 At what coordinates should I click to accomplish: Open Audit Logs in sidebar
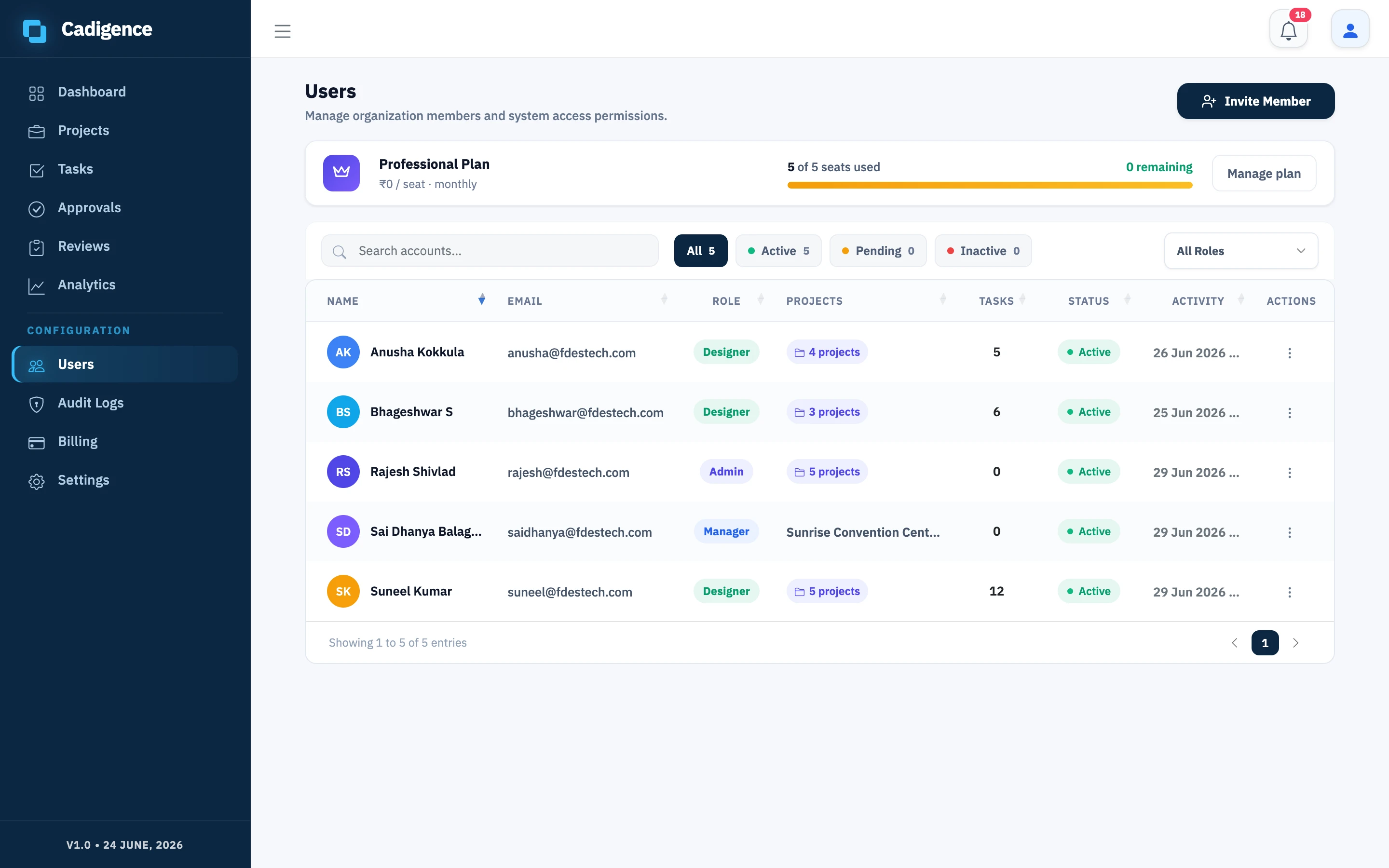(x=125, y=403)
